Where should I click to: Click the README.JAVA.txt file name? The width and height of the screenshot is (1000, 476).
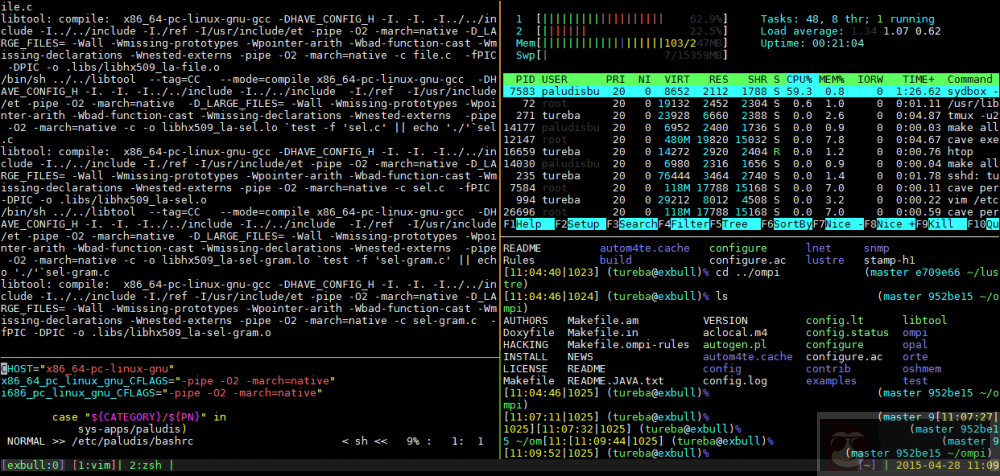[615, 381]
